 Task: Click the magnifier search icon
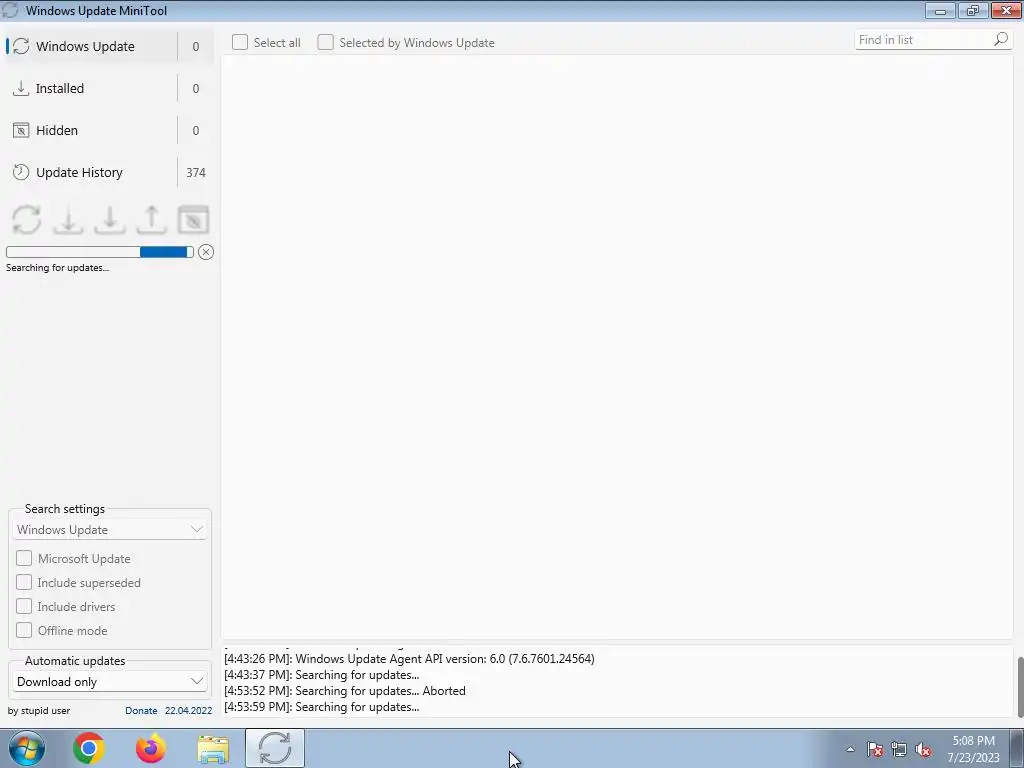pos(1001,40)
